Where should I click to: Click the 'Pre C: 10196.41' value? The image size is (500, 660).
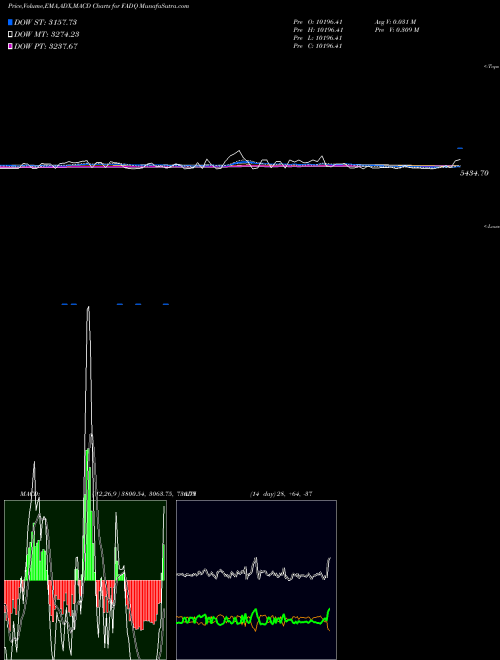point(318,46)
